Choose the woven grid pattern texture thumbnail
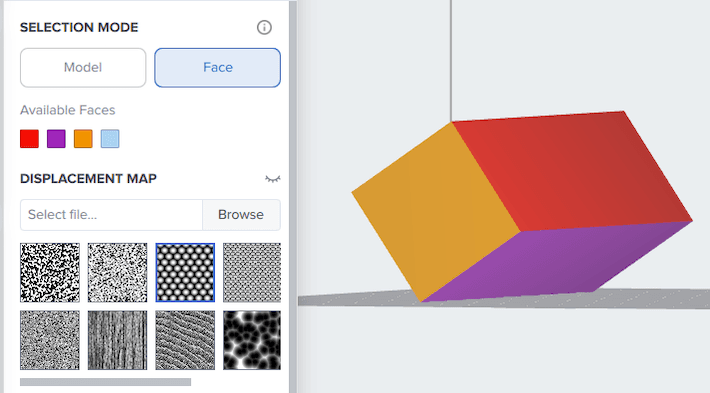This screenshot has height=393, width=710. pyautogui.click(x=252, y=273)
